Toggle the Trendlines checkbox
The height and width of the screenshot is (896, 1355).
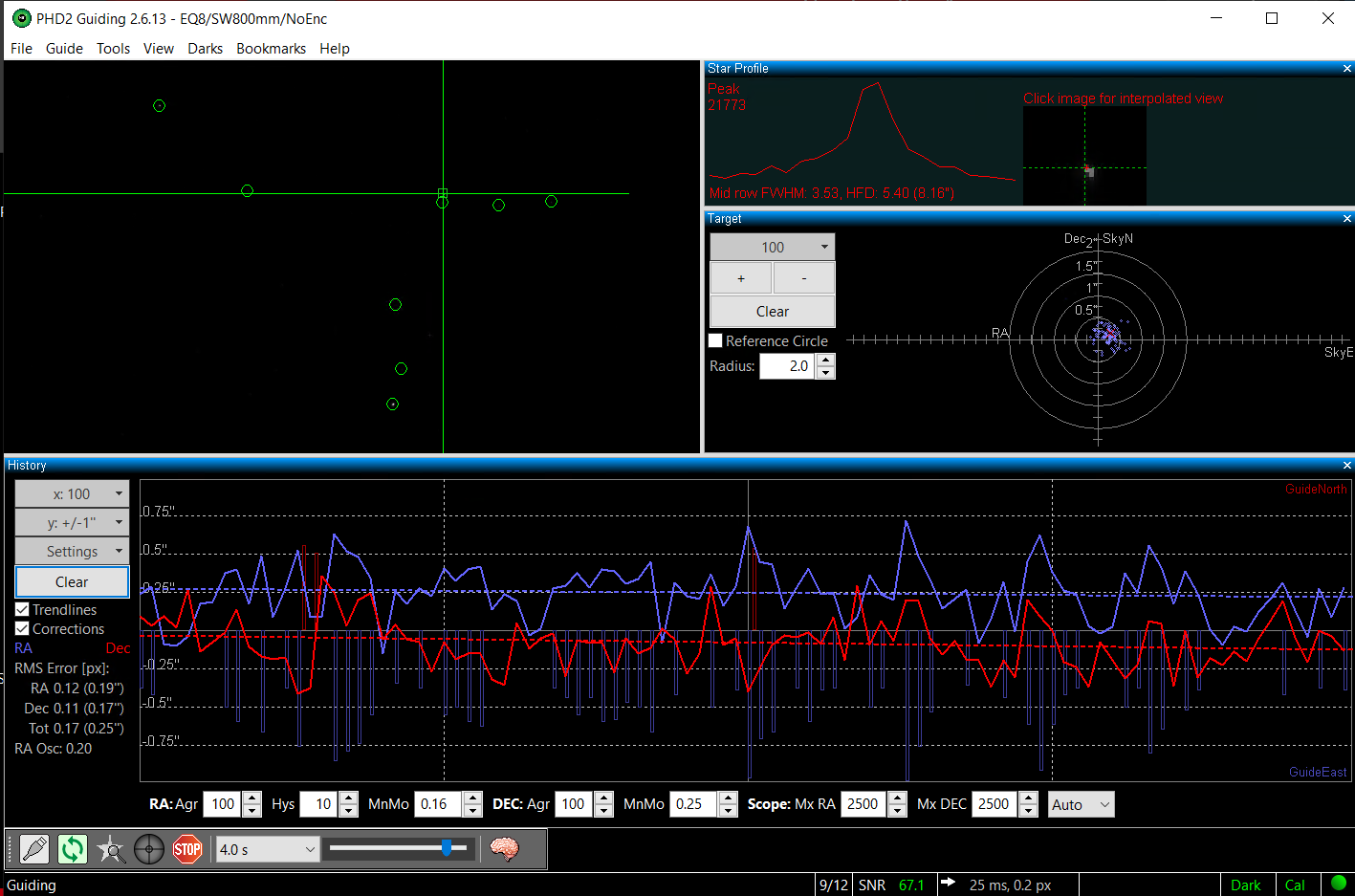click(x=22, y=609)
